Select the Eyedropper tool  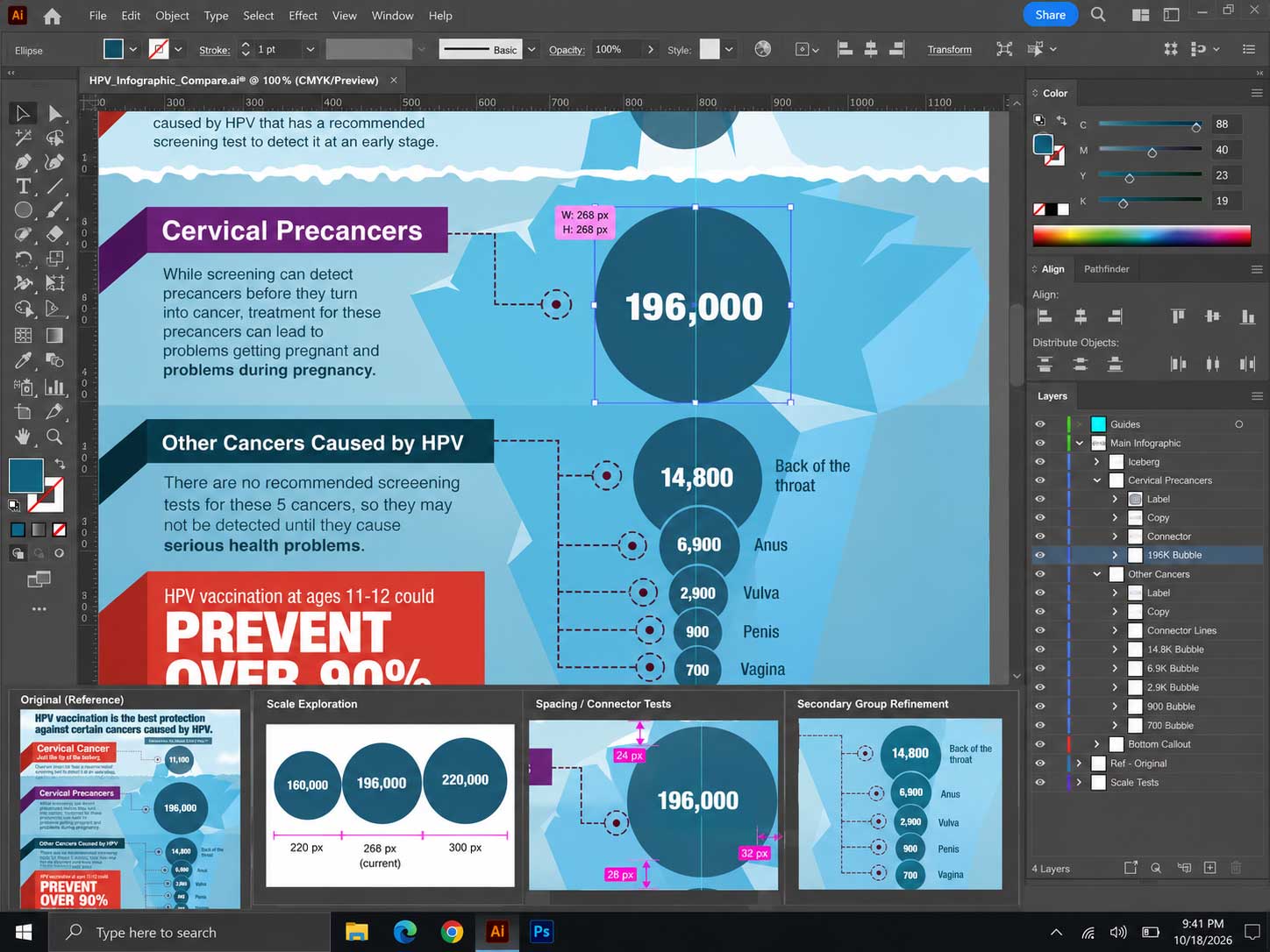pyautogui.click(x=23, y=360)
